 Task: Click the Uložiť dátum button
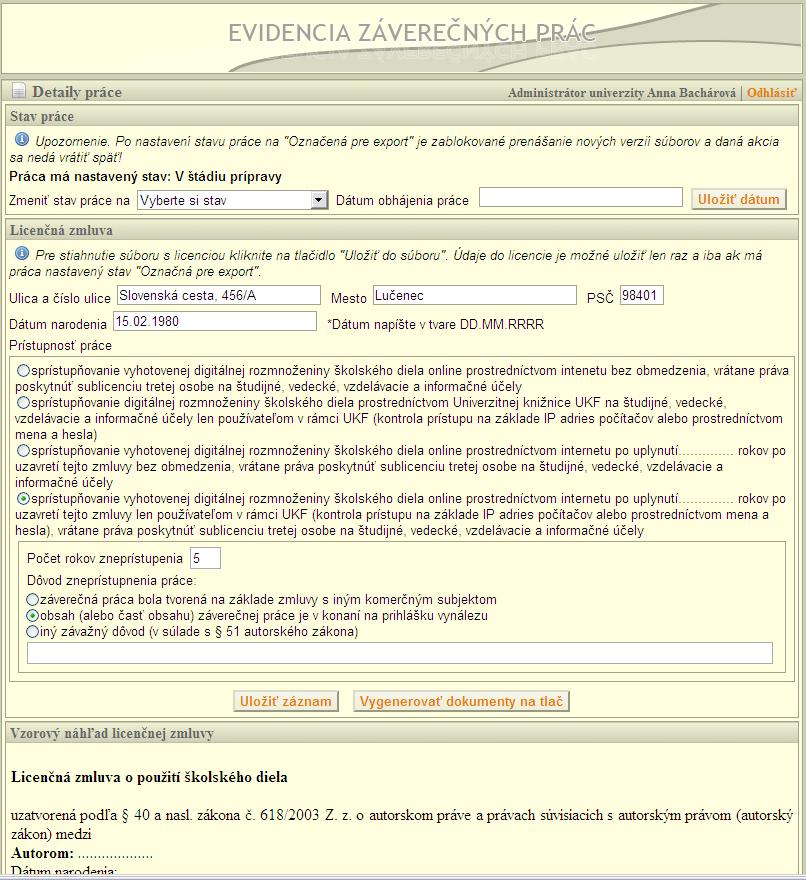coord(739,199)
